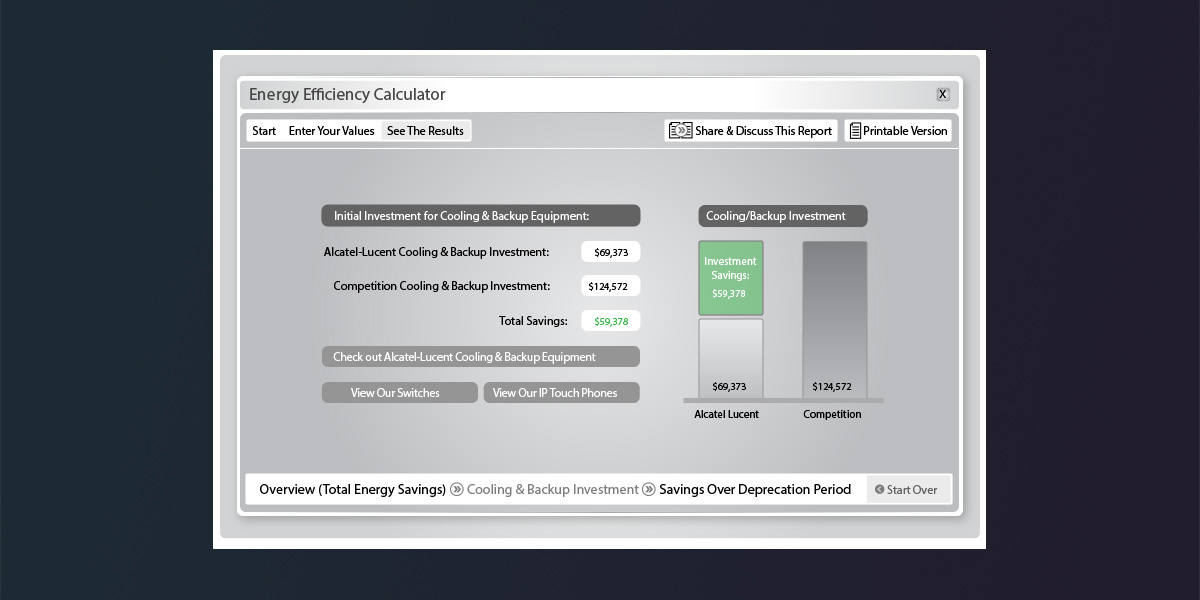This screenshot has width=1200, height=600.
Task: Click the Printable Version document icon
Action: tap(855, 131)
